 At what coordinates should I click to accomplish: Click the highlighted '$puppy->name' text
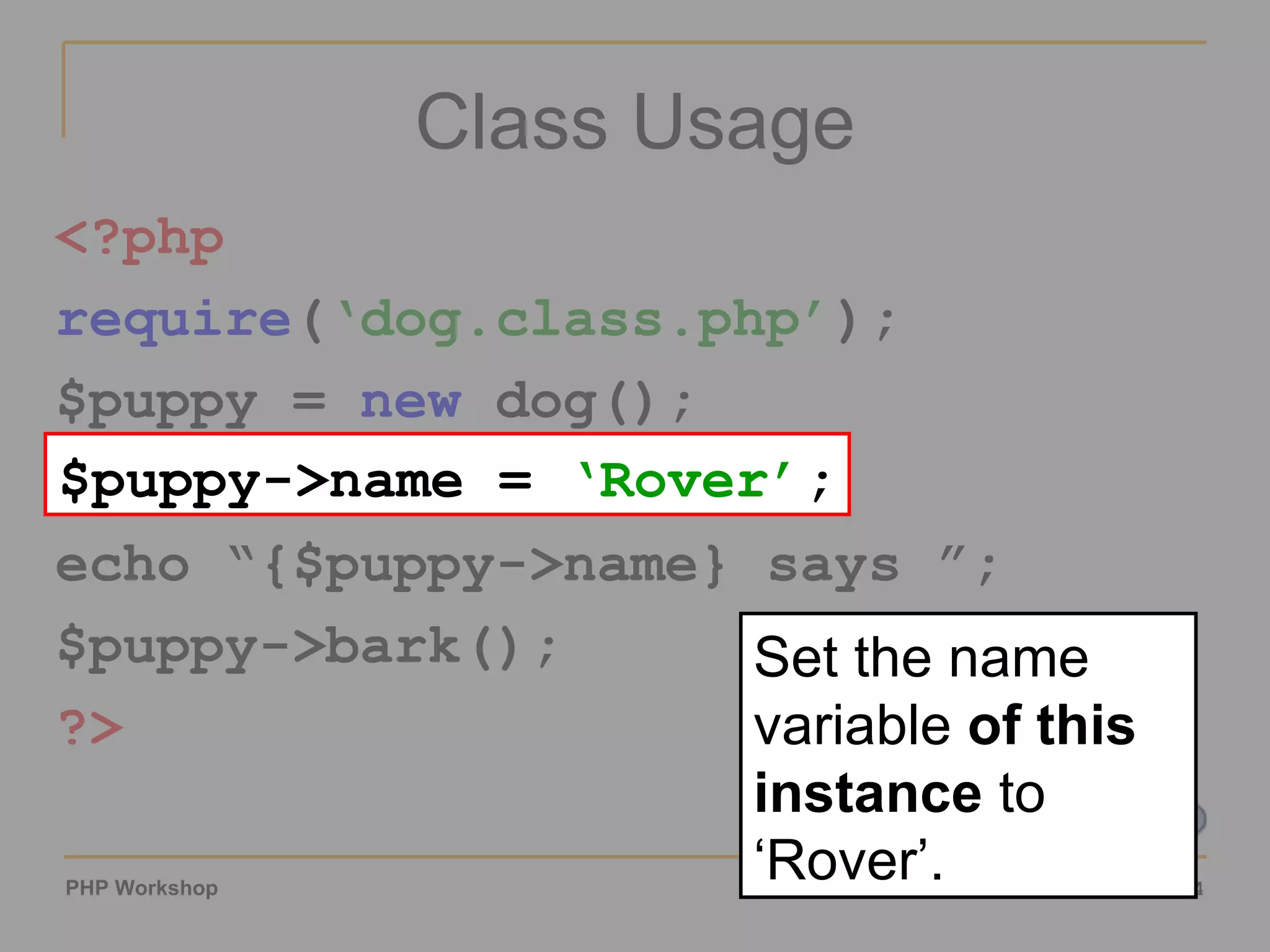[262, 482]
